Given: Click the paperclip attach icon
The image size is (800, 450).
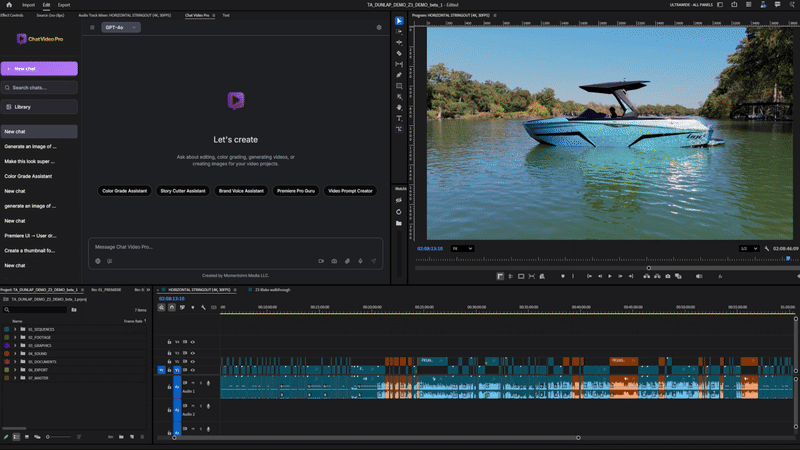Looking at the screenshot, I should click(347, 261).
